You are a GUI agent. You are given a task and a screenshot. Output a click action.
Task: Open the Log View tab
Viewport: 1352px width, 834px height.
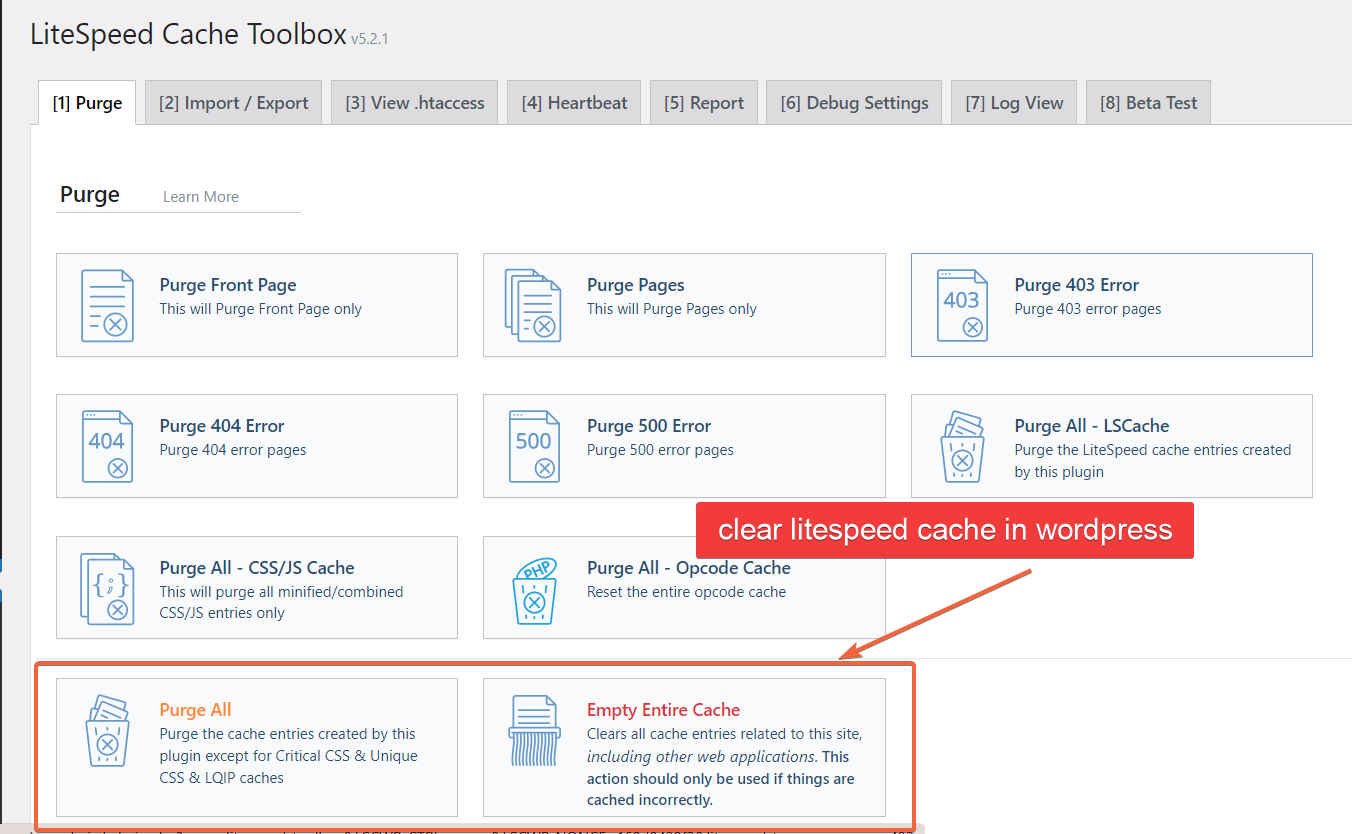pos(1014,103)
